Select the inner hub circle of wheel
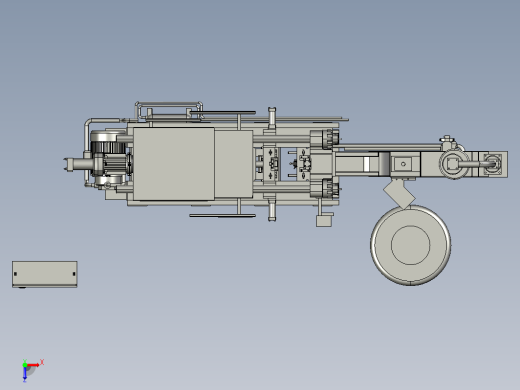 410,245
